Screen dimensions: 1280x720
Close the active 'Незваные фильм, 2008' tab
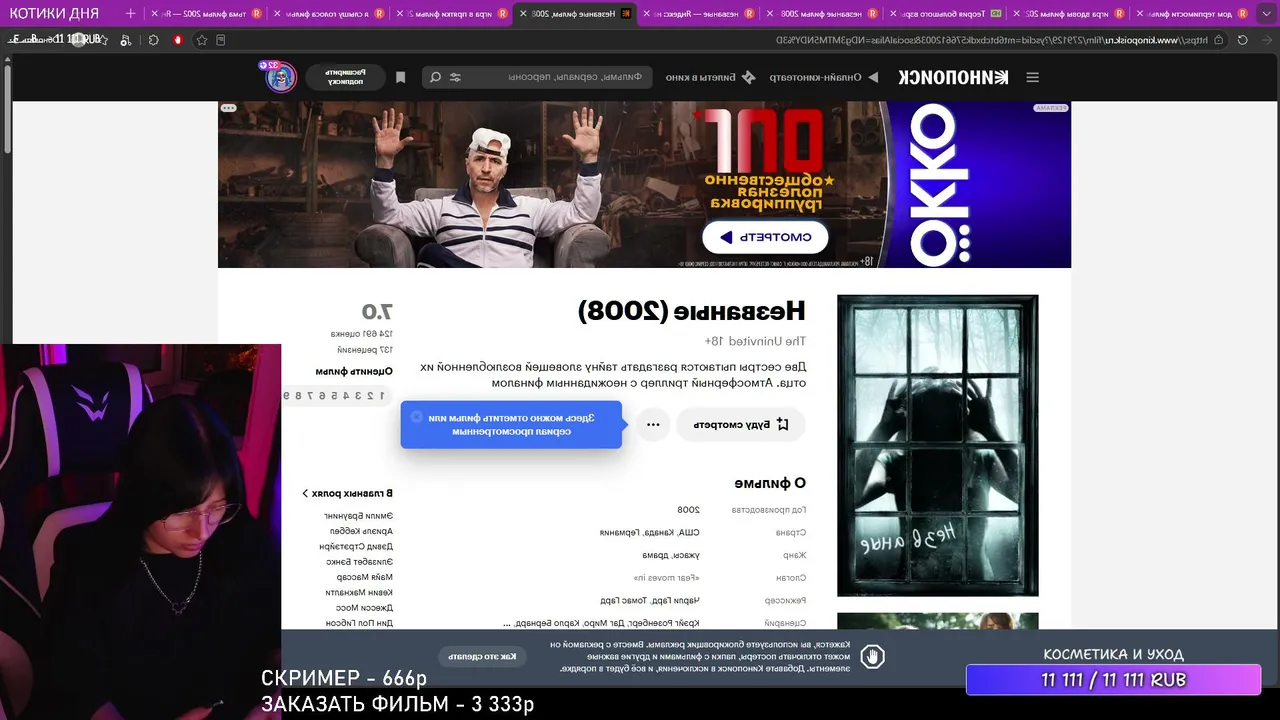523,14
